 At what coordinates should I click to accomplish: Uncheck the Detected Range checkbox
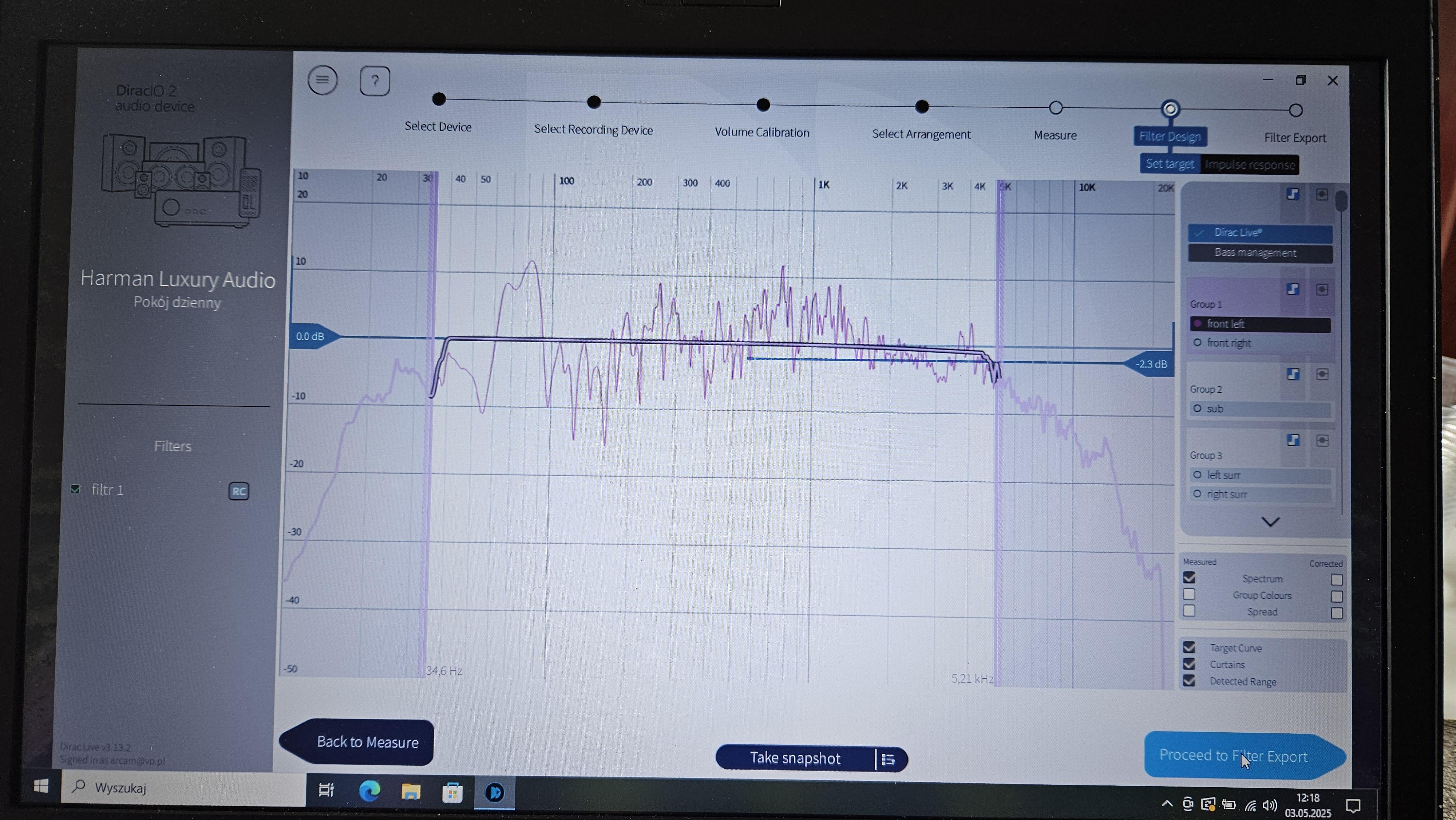[x=1189, y=680]
